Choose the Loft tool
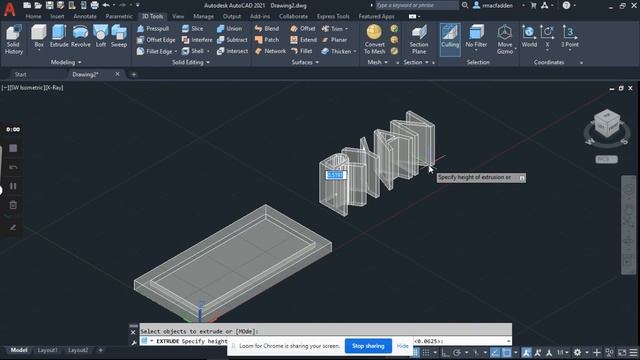640x360 pixels. [x=101, y=36]
